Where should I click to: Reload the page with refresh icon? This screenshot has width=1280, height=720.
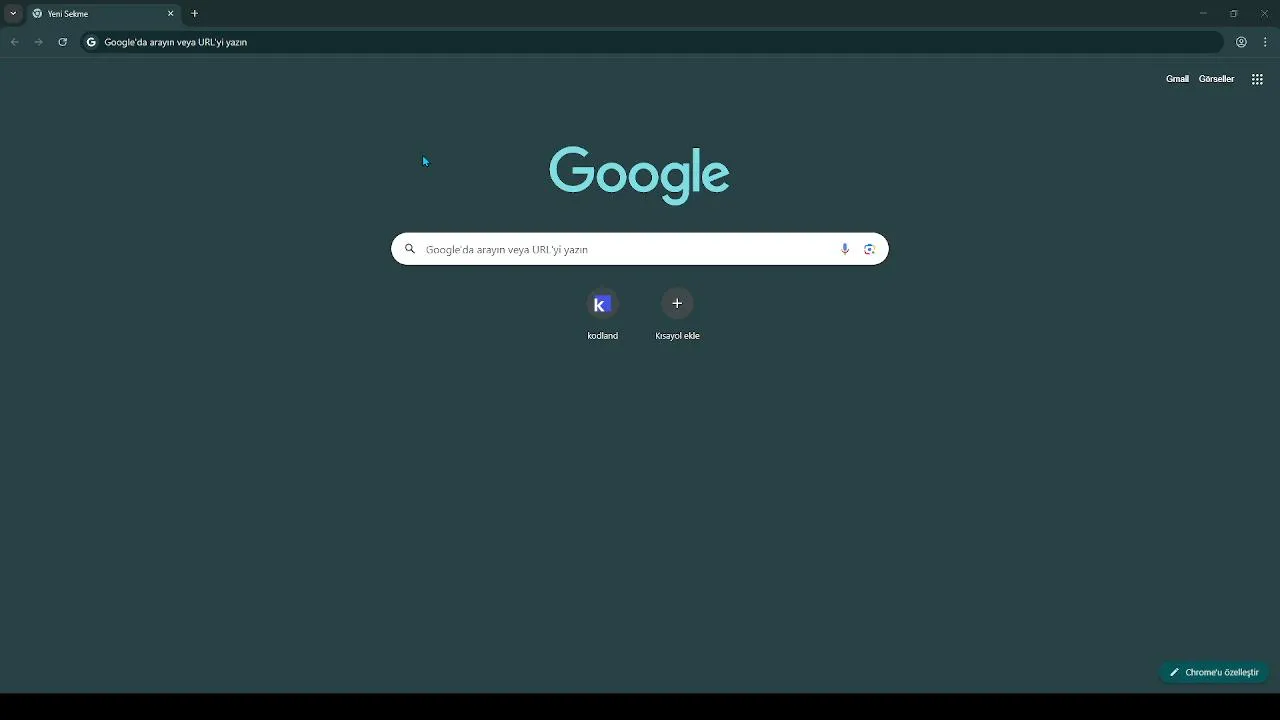pyautogui.click(x=62, y=42)
